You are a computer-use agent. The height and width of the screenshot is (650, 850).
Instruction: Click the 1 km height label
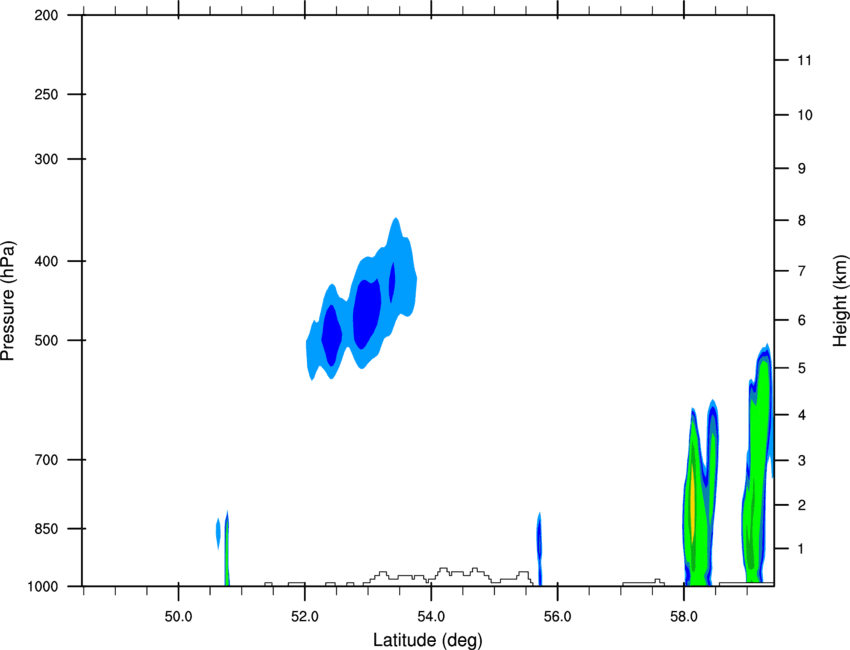tap(802, 549)
